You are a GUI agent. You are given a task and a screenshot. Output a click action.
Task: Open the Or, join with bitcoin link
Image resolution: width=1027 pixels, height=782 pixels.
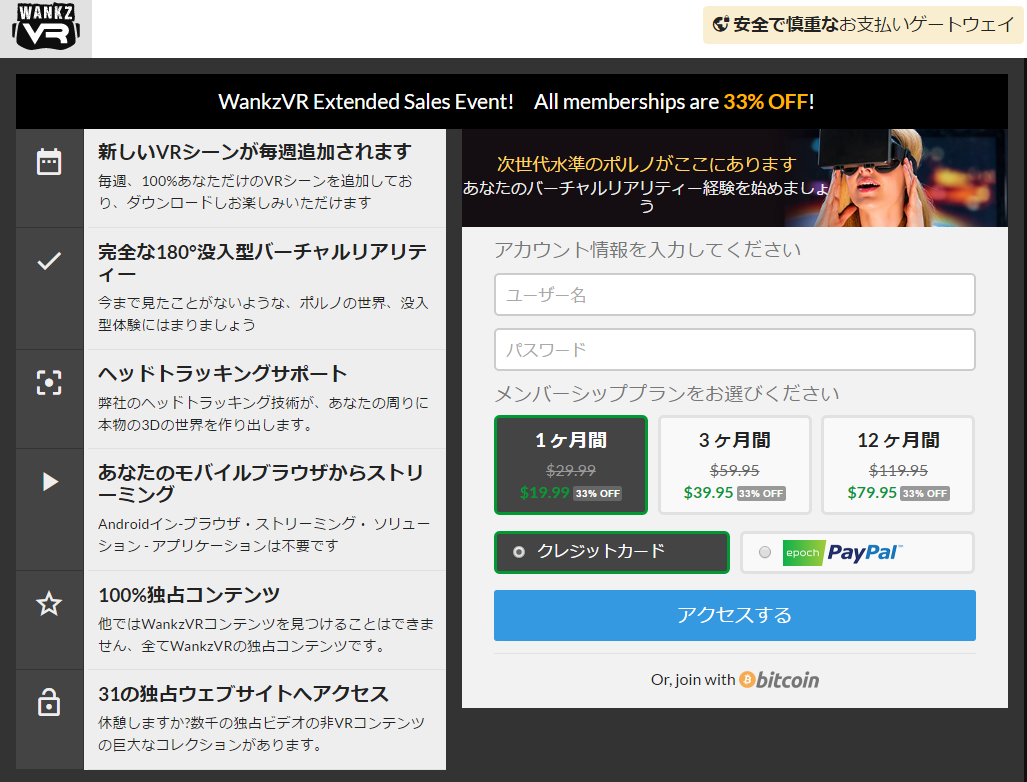click(x=734, y=680)
